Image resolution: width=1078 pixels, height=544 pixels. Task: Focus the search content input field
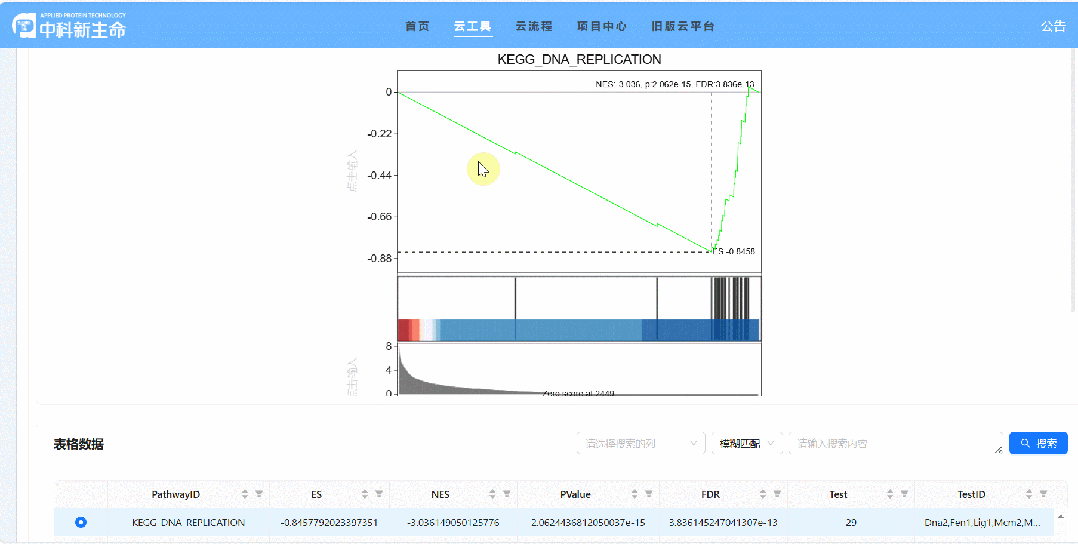pyautogui.click(x=896, y=444)
